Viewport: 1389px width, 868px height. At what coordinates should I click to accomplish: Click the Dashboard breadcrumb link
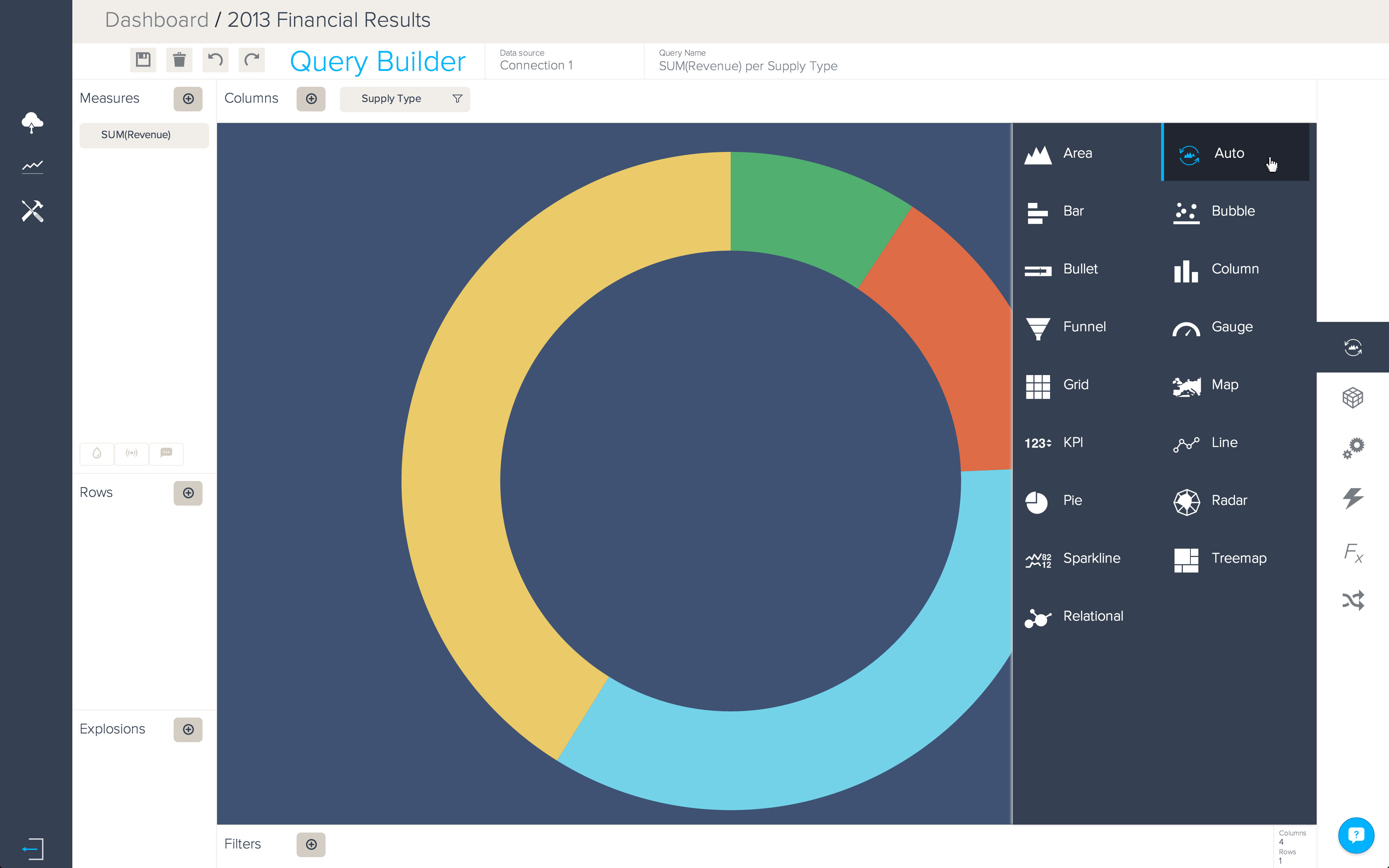157,20
